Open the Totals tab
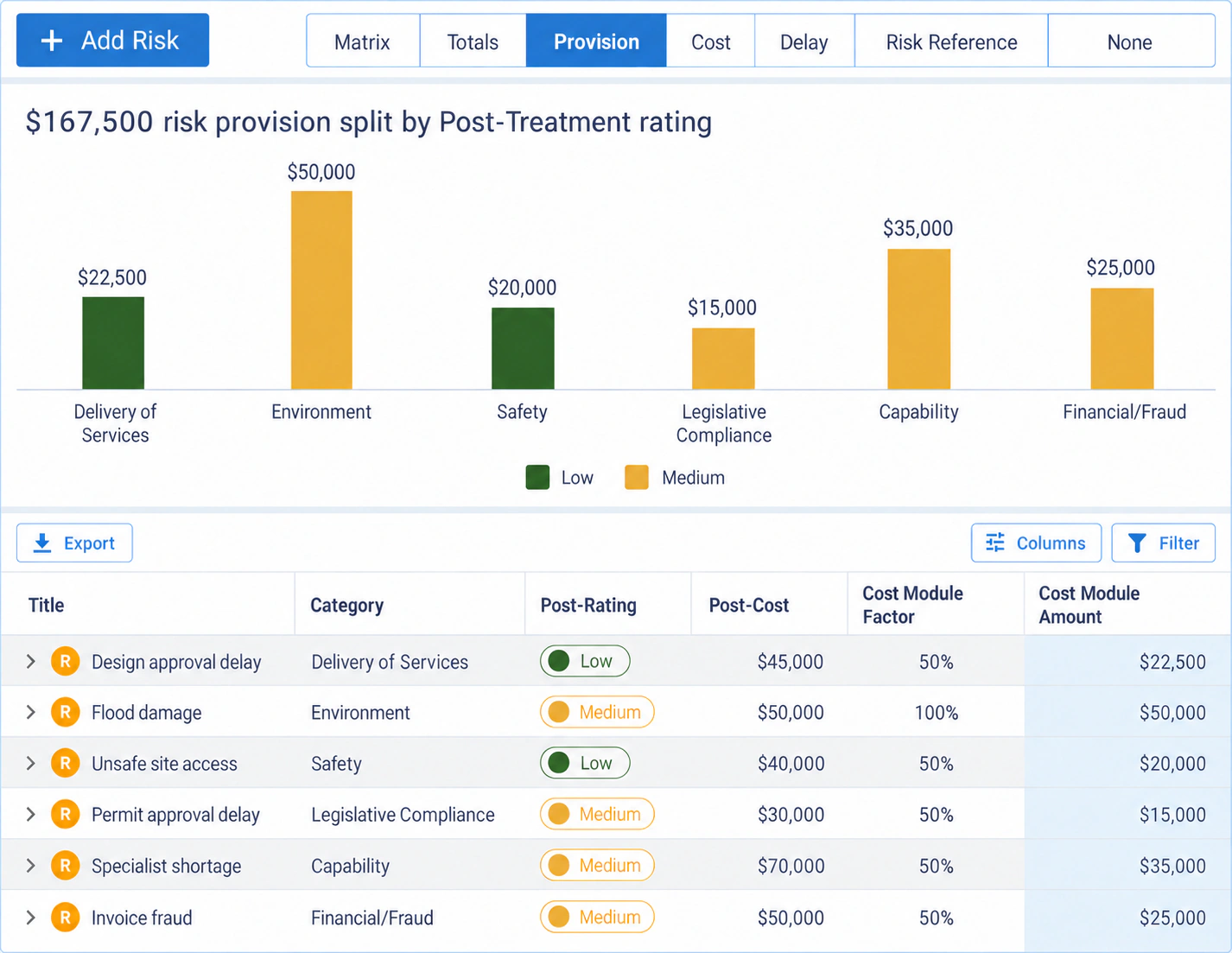1232x953 pixels. click(x=473, y=41)
